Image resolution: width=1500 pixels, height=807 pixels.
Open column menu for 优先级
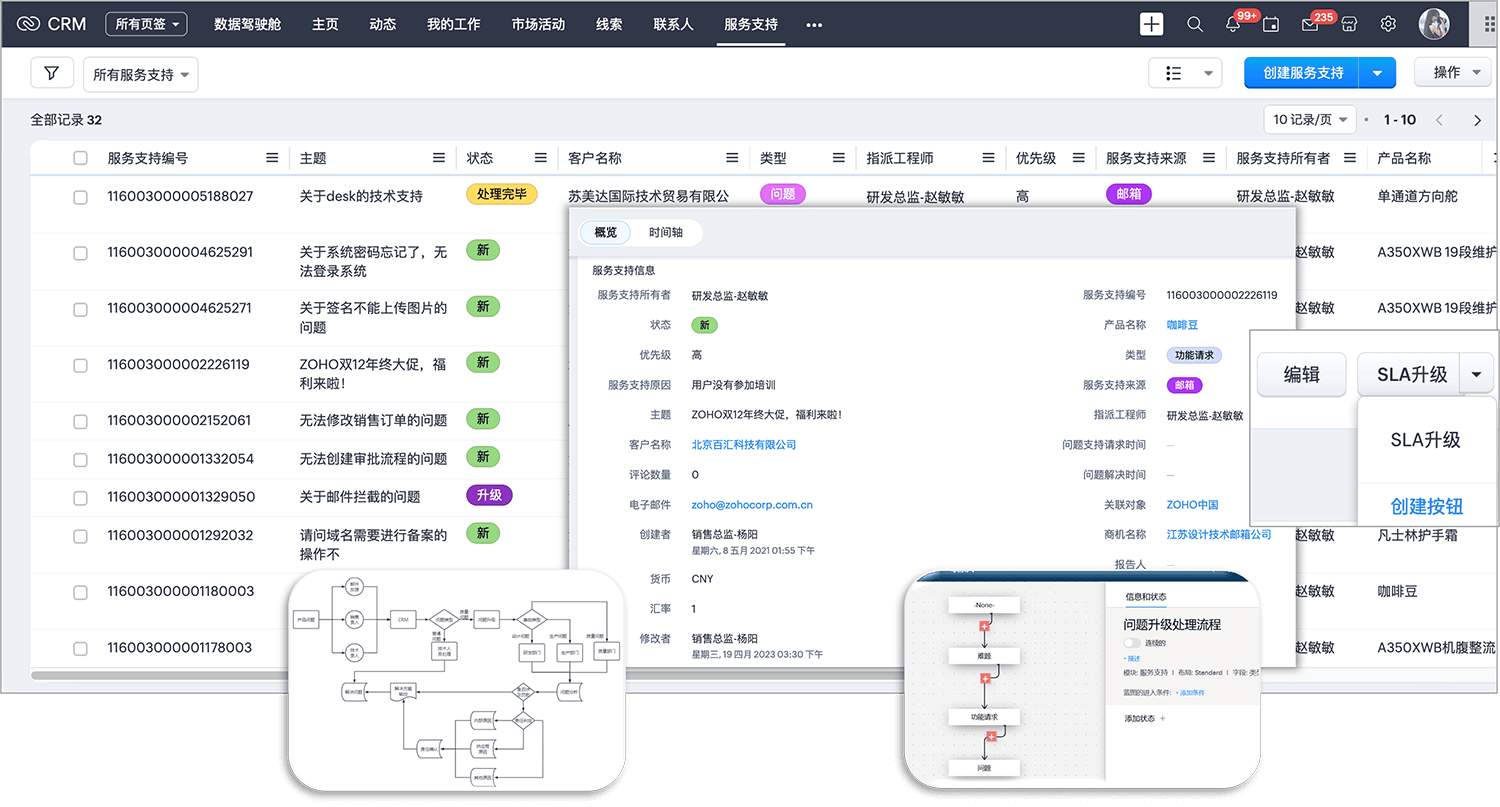tap(1078, 158)
